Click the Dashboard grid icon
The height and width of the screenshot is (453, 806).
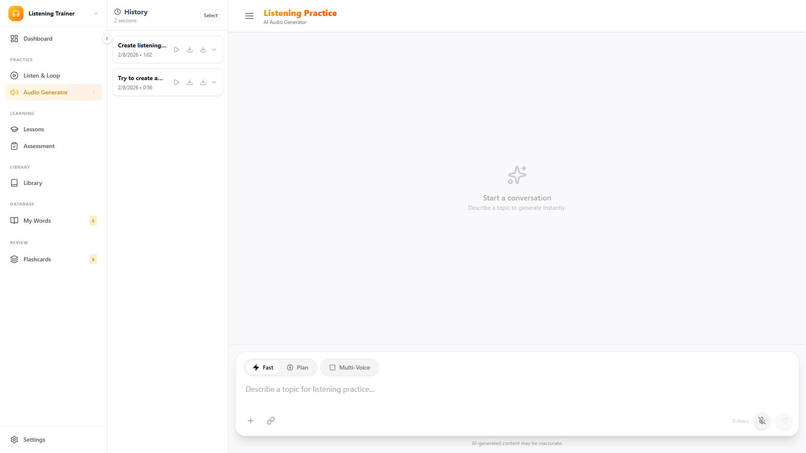tap(14, 39)
